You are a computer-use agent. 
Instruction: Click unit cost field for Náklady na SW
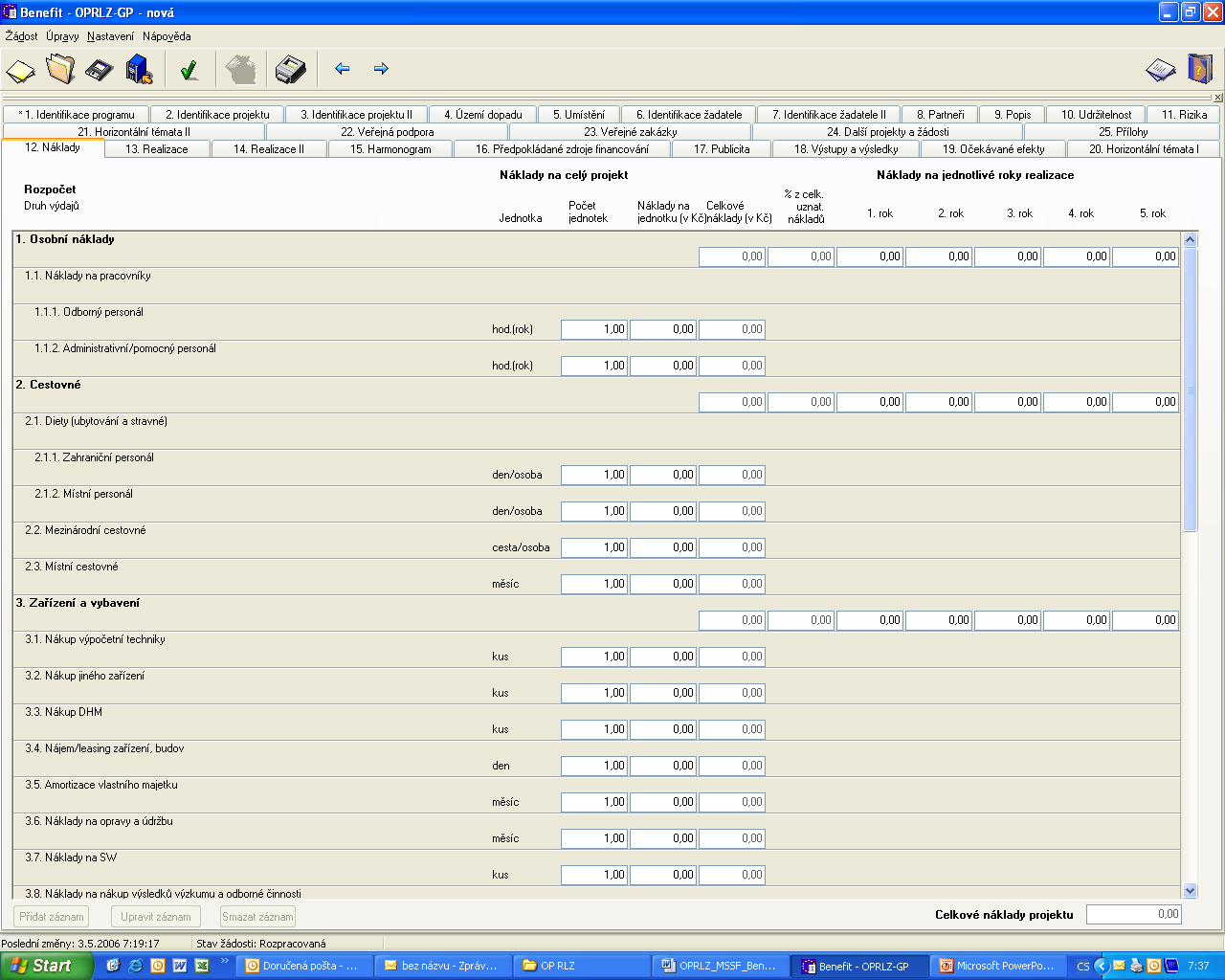pyautogui.click(x=663, y=875)
